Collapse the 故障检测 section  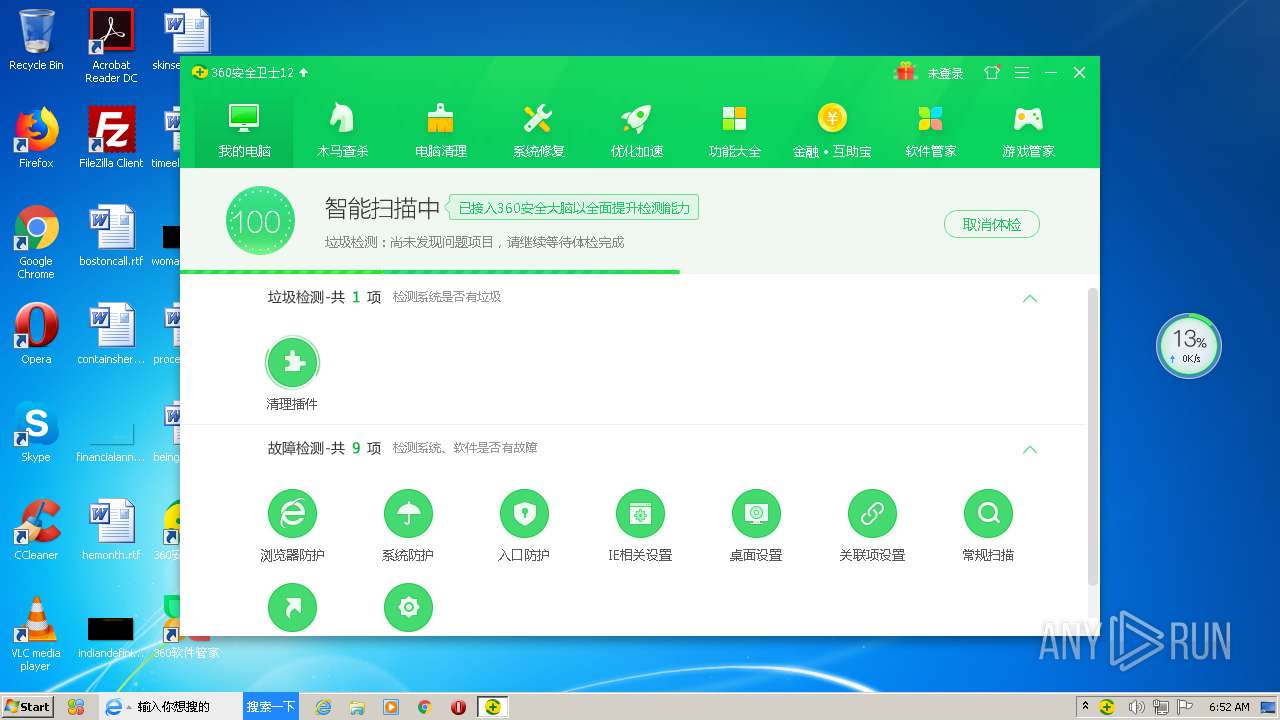1030,449
